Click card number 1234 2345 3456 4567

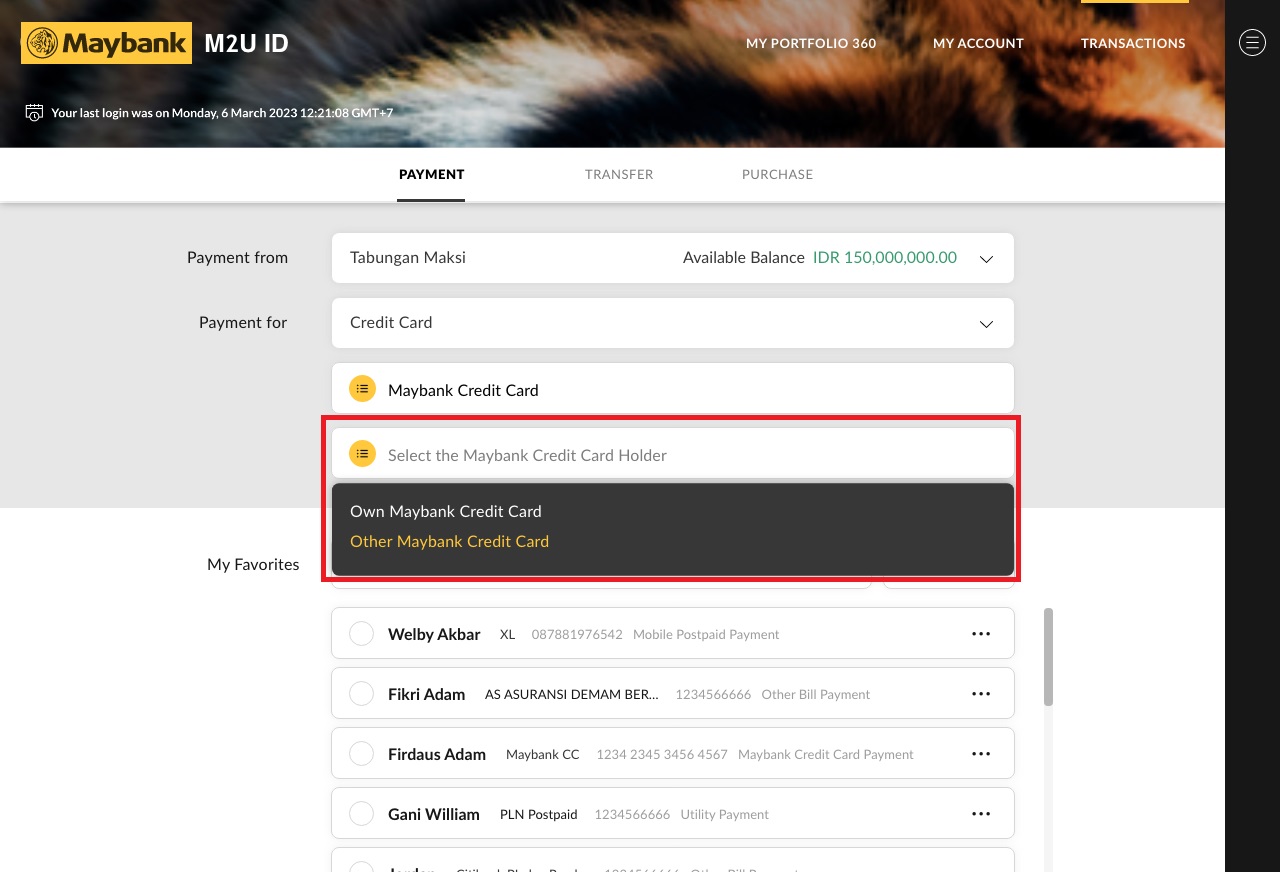tap(662, 754)
